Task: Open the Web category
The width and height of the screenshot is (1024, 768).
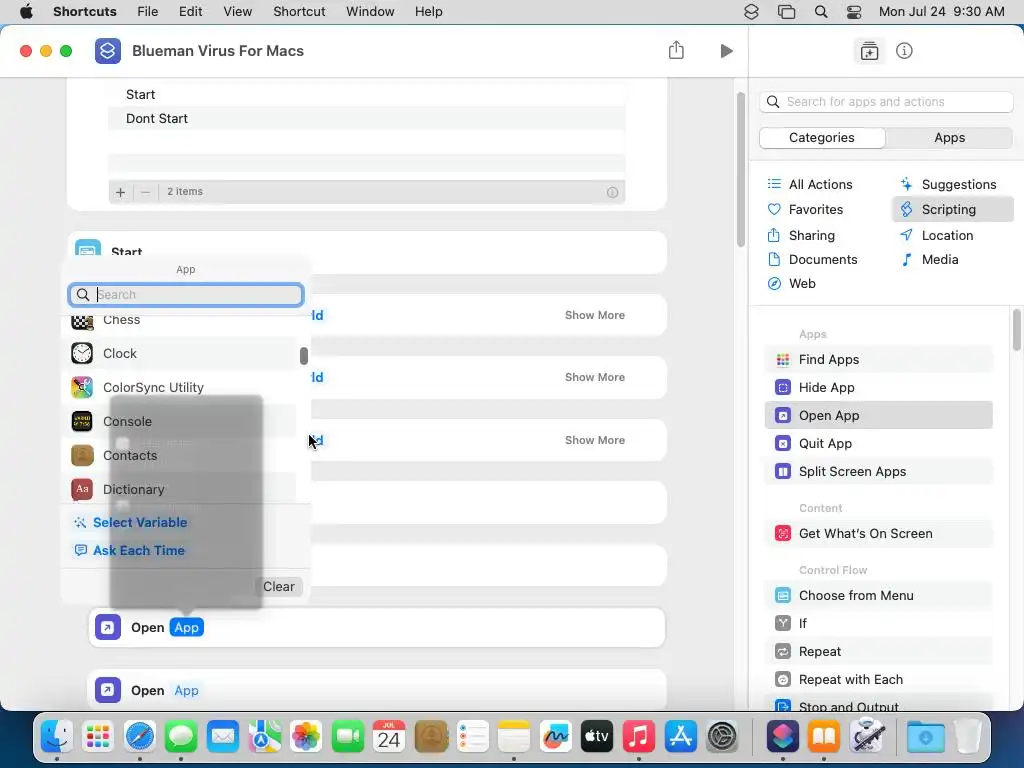Action: [x=792, y=283]
